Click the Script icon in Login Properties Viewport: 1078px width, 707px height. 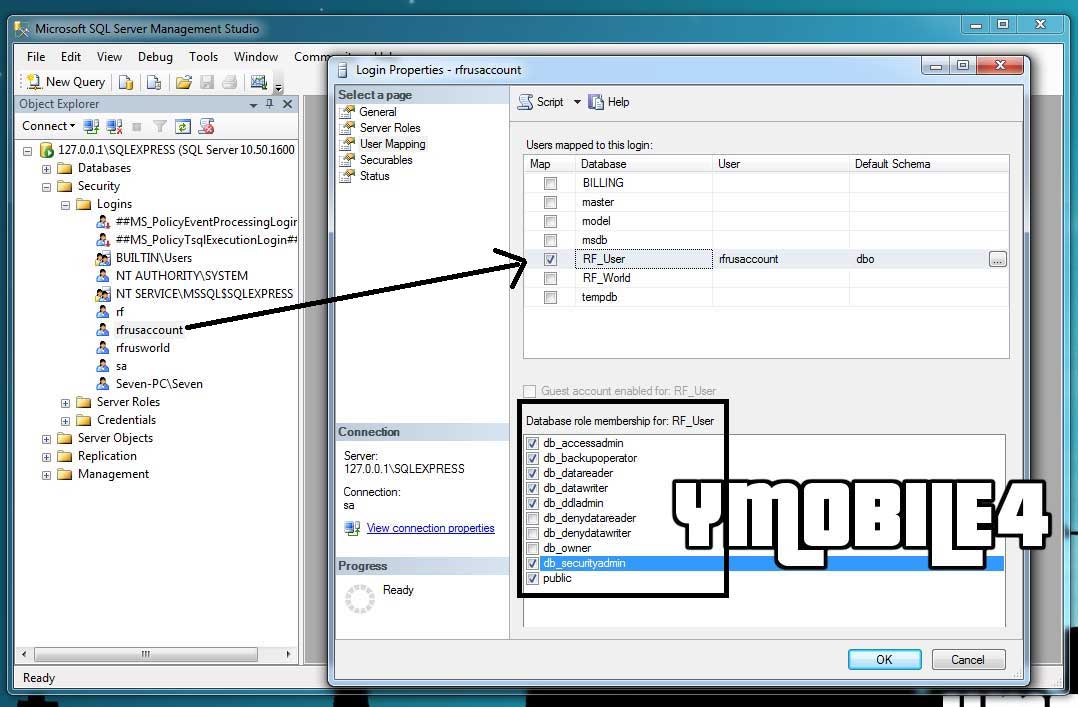point(526,102)
